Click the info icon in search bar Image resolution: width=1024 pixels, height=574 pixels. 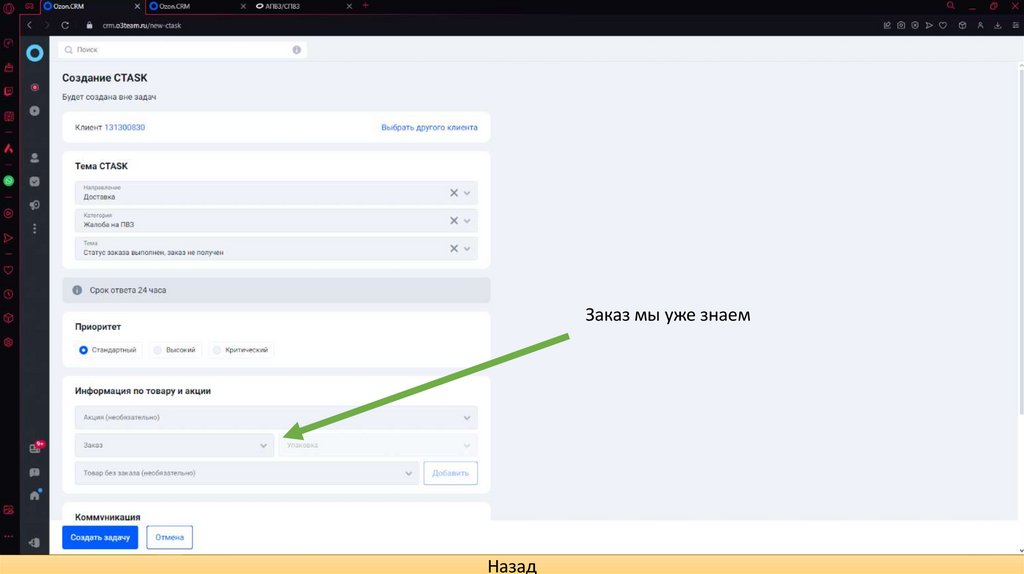pos(296,50)
